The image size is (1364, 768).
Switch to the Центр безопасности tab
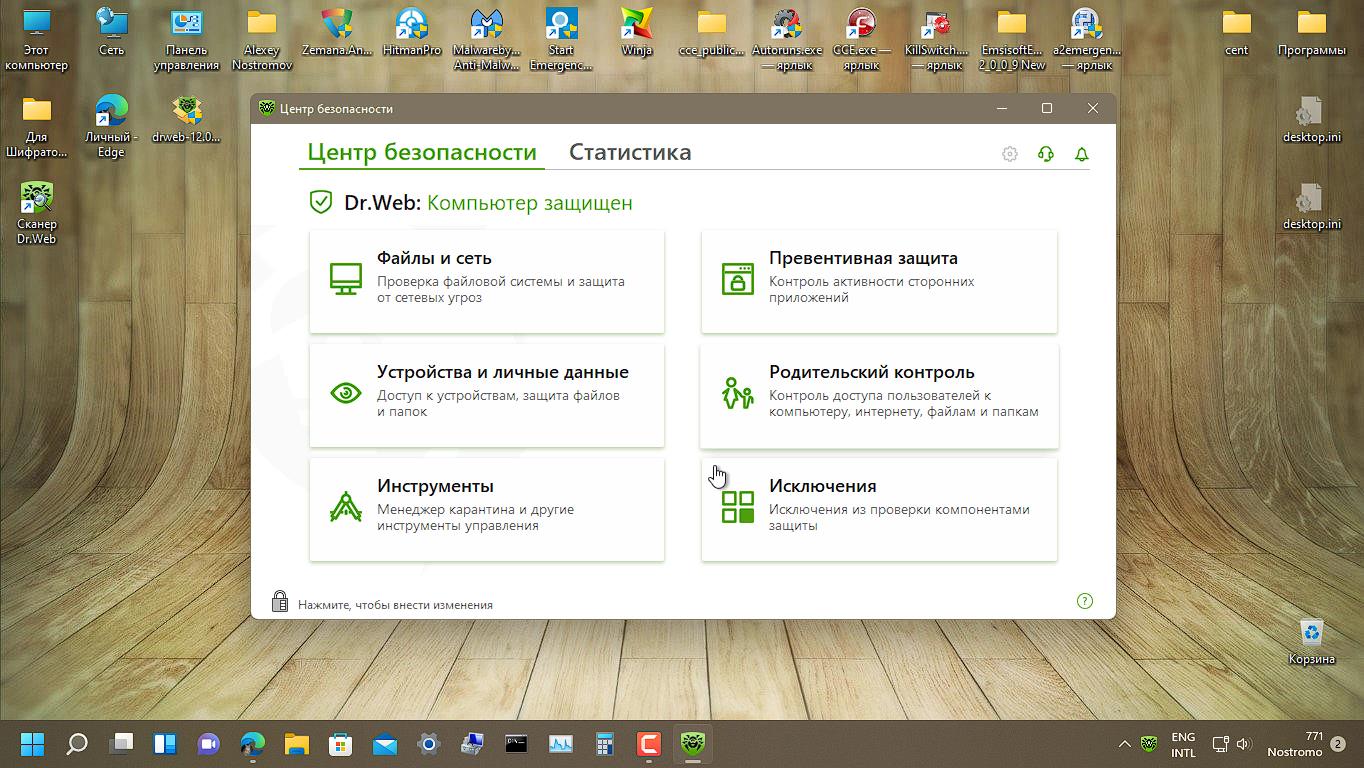click(422, 153)
